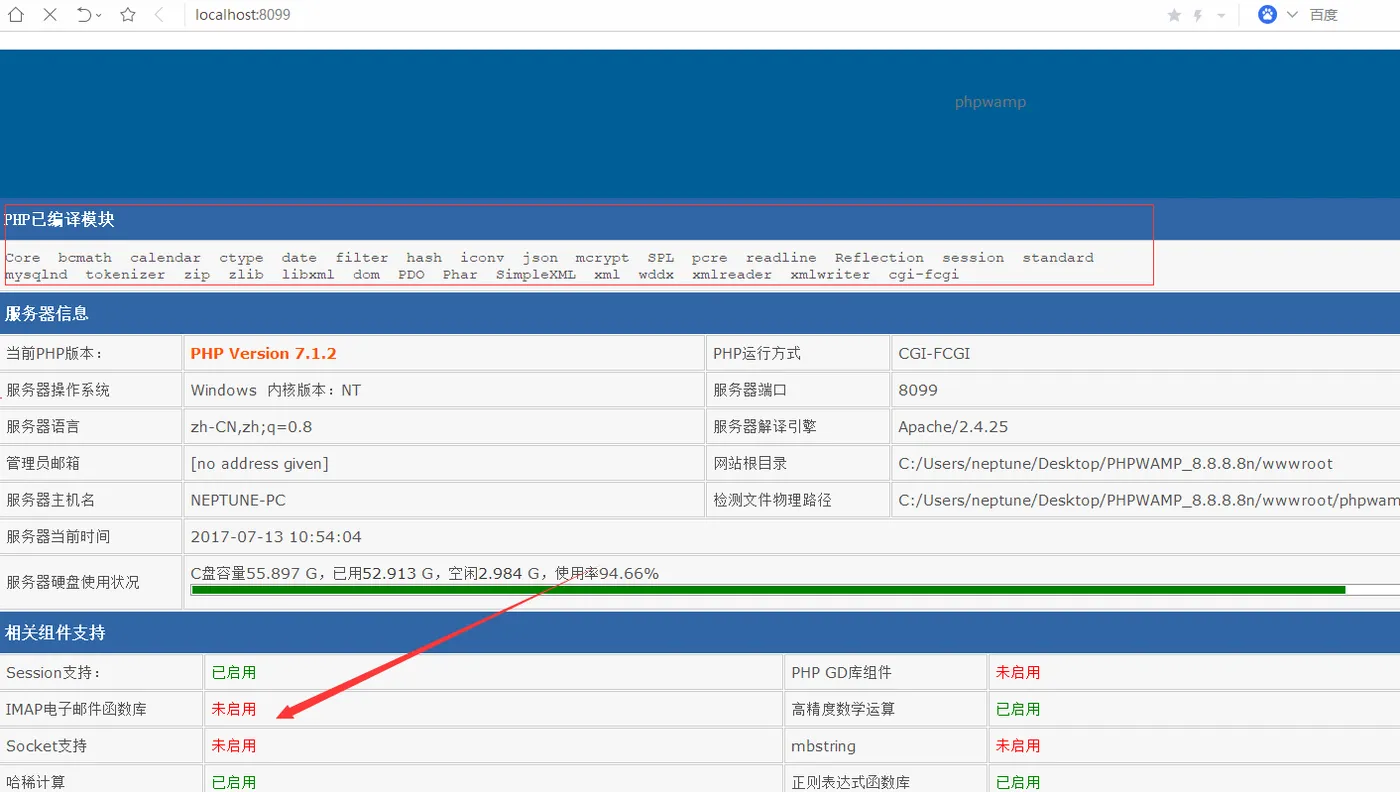The height and width of the screenshot is (792, 1400).
Task: Click the Baidu paw search engine icon
Action: pyautogui.click(x=1267, y=15)
